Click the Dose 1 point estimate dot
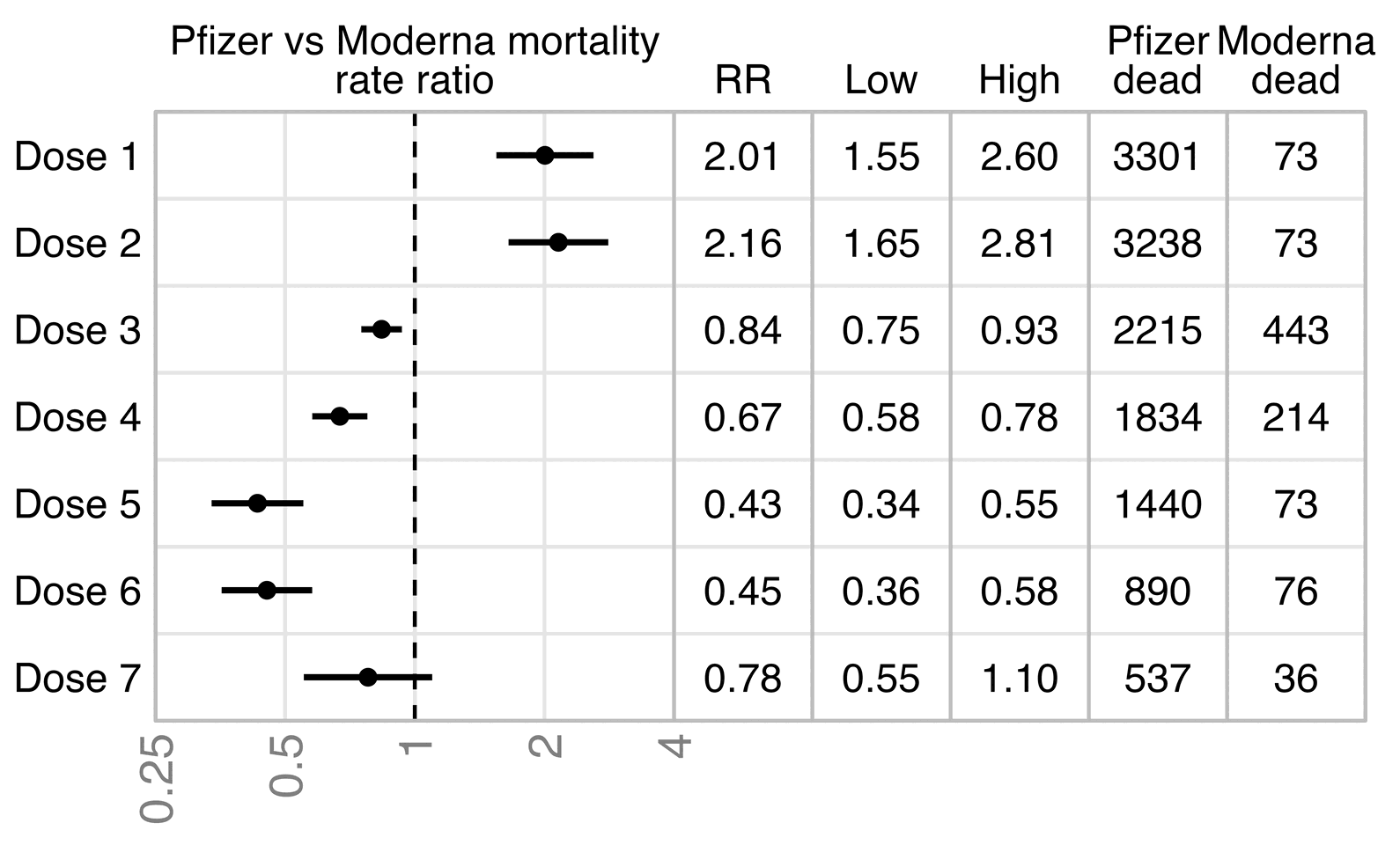 [x=545, y=156]
